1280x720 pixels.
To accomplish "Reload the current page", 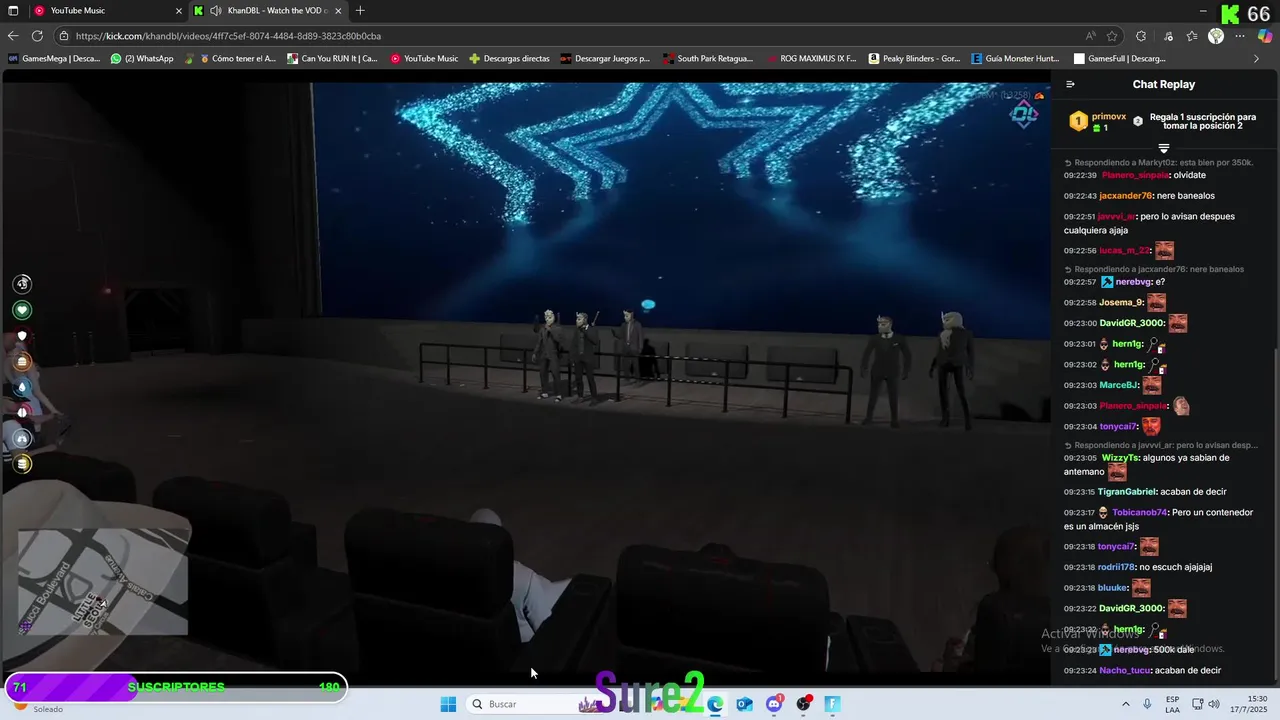I will coord(37,36).
